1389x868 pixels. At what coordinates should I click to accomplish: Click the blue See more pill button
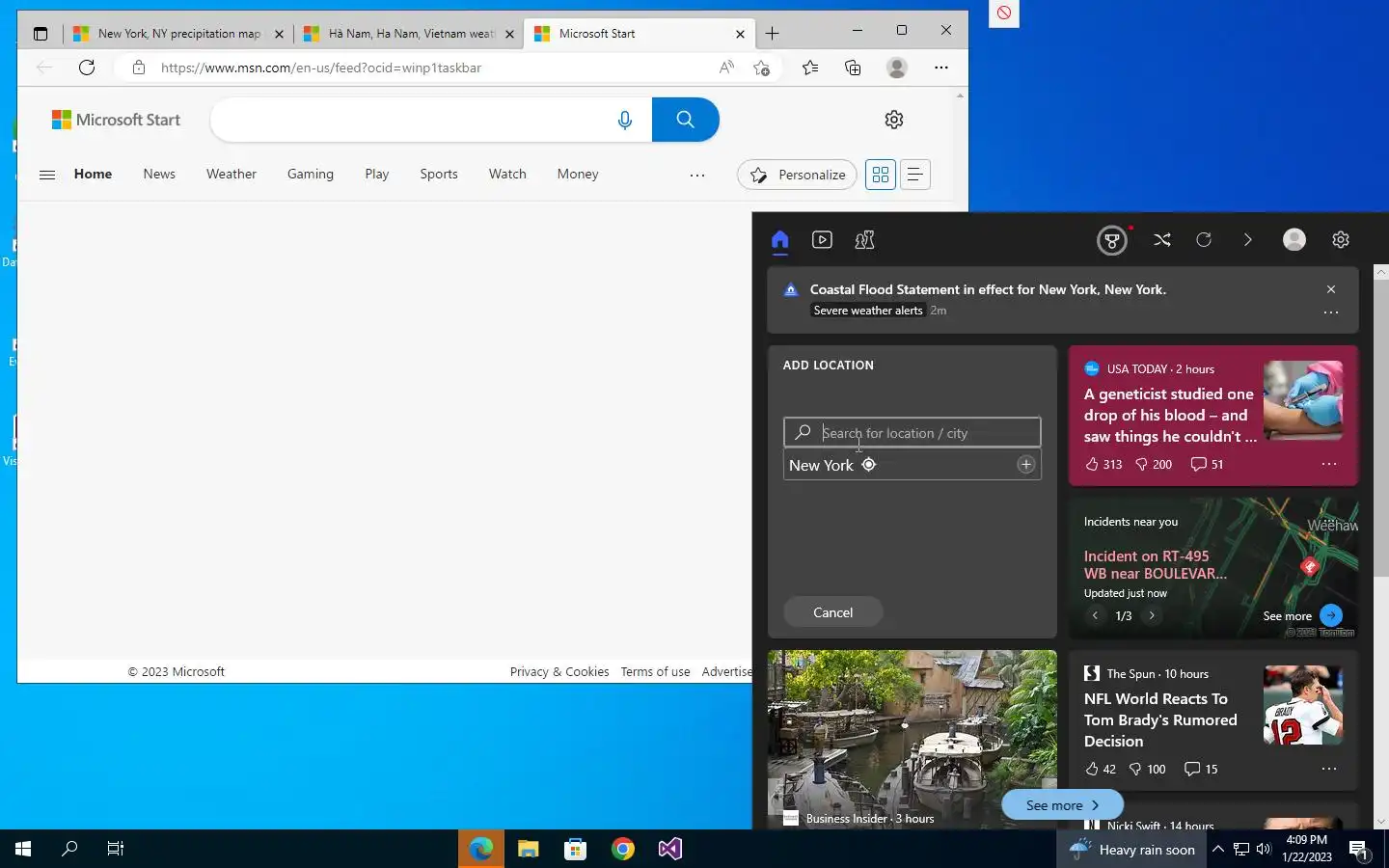click(1062, 805)
